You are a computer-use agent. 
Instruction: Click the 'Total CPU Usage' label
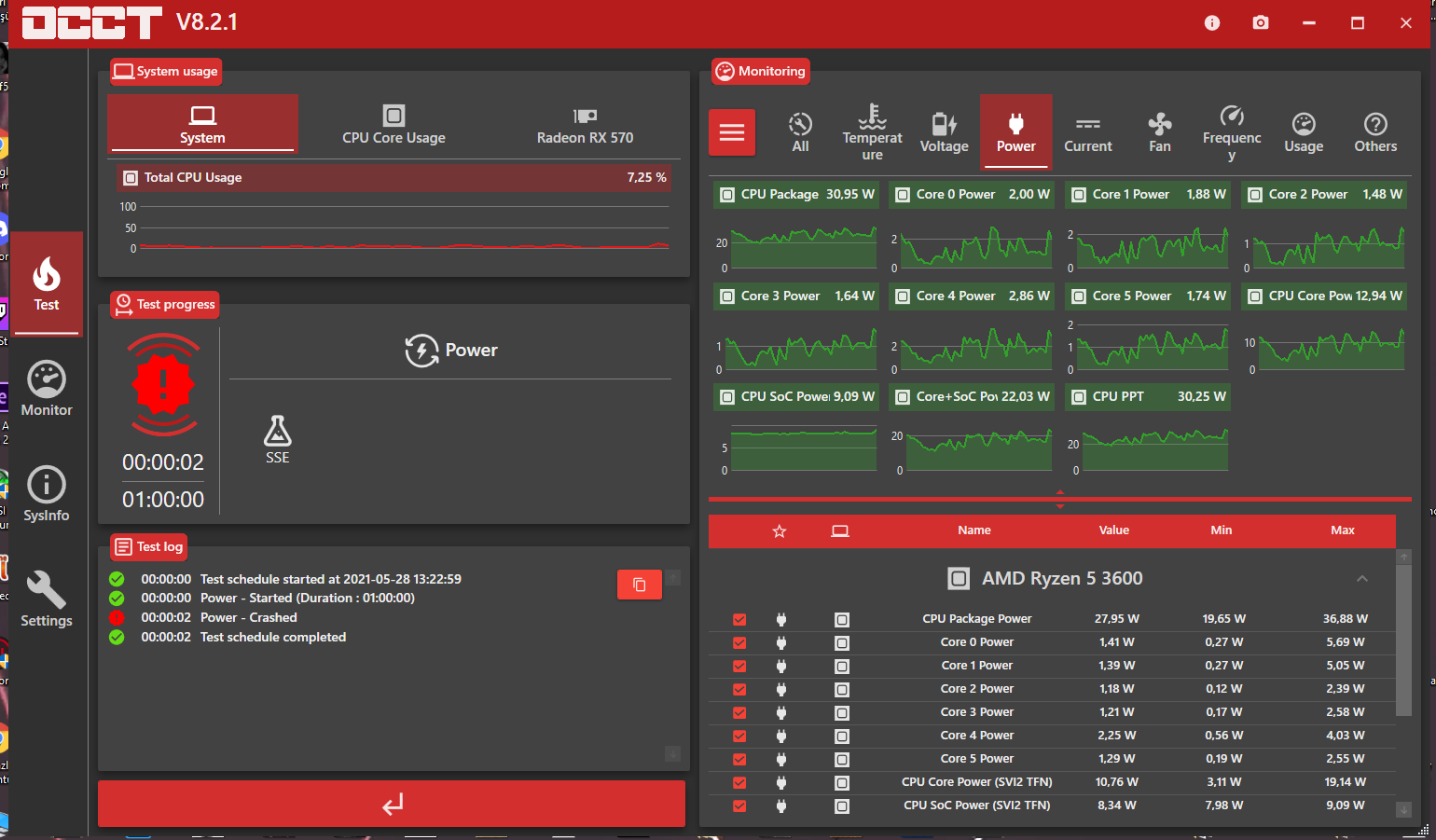tap(193, 177)
